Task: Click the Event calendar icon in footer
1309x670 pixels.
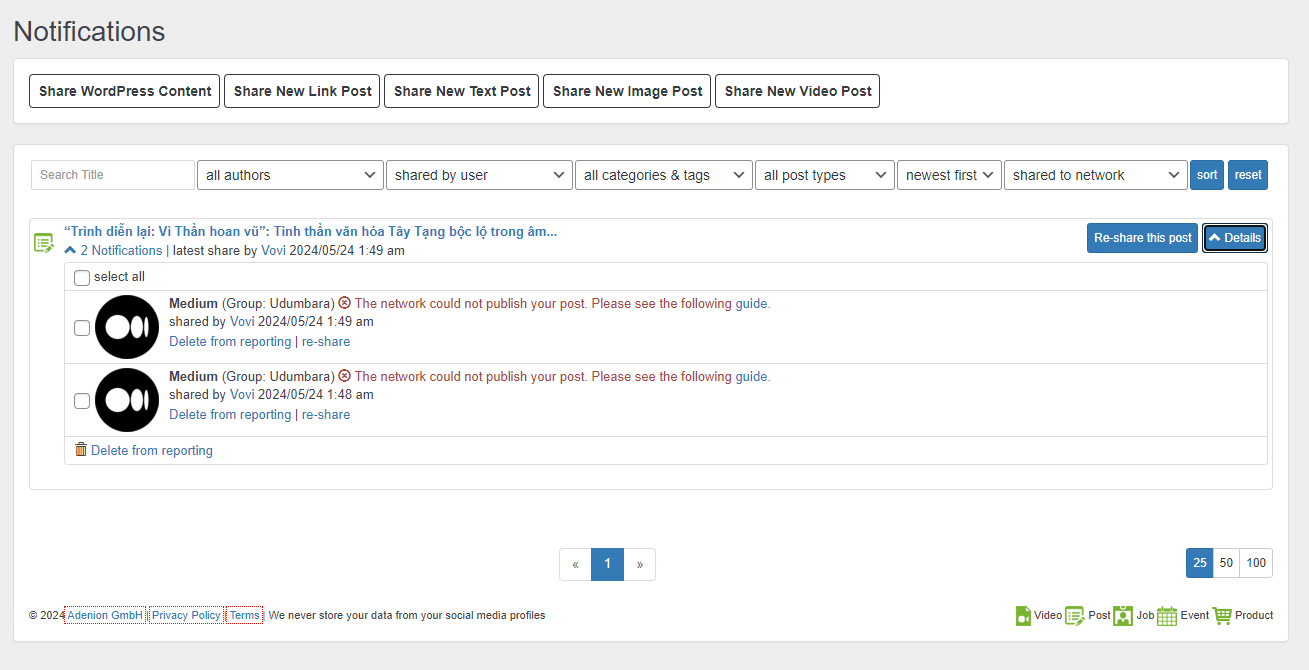Action: (x=1167, y=616)
